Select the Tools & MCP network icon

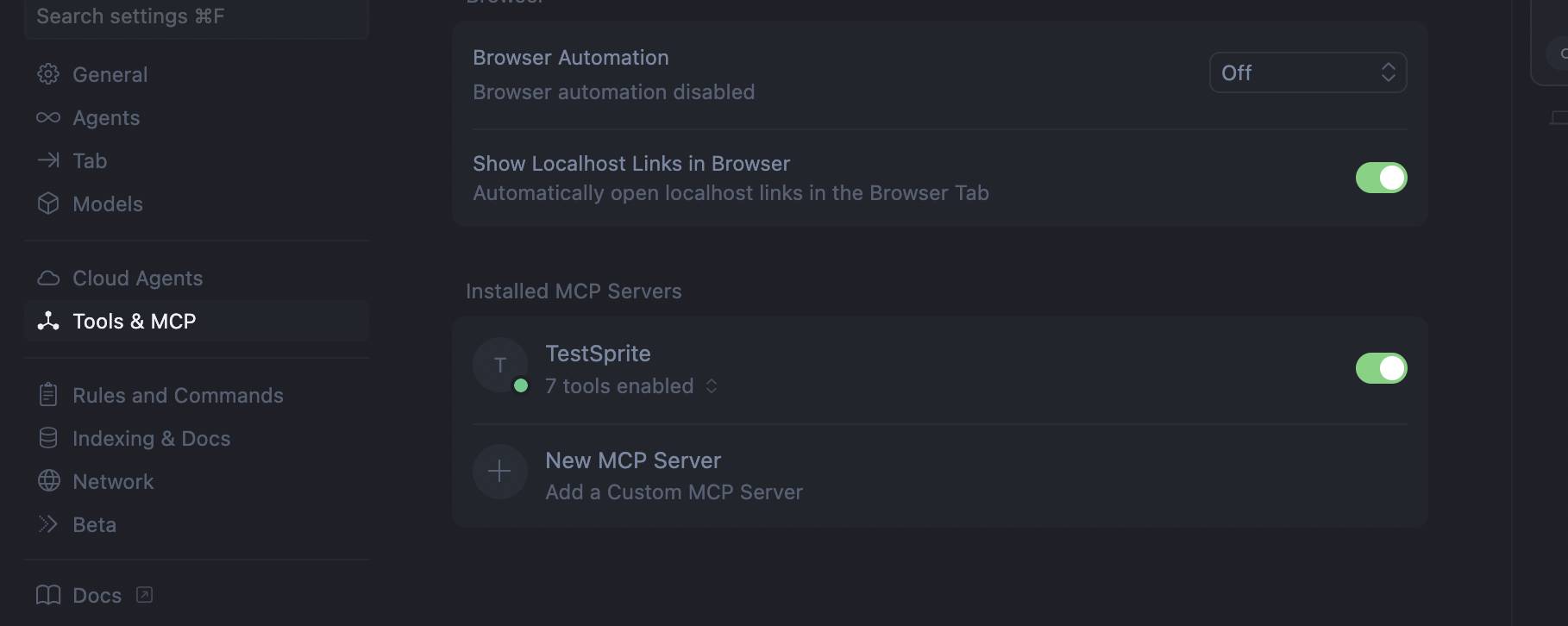point(49,321)
